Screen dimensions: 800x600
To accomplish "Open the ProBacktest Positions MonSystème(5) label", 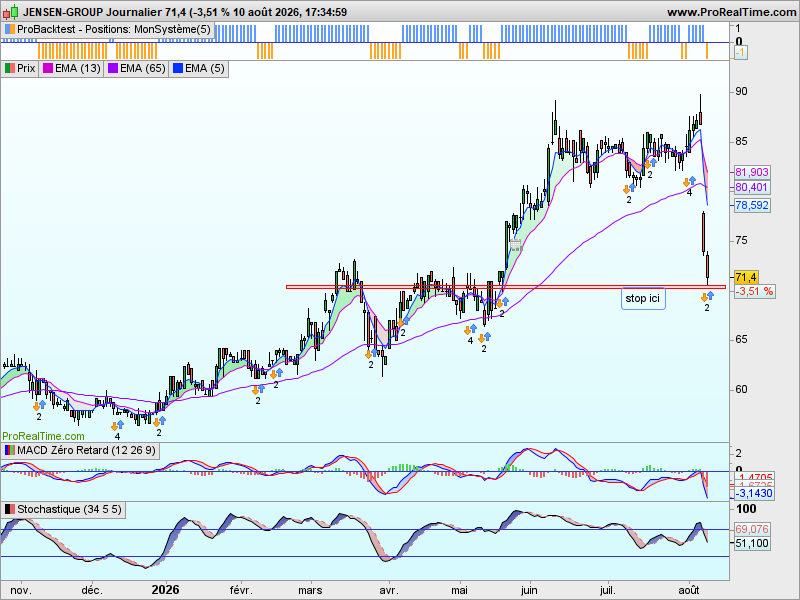I will click(108, 30).
